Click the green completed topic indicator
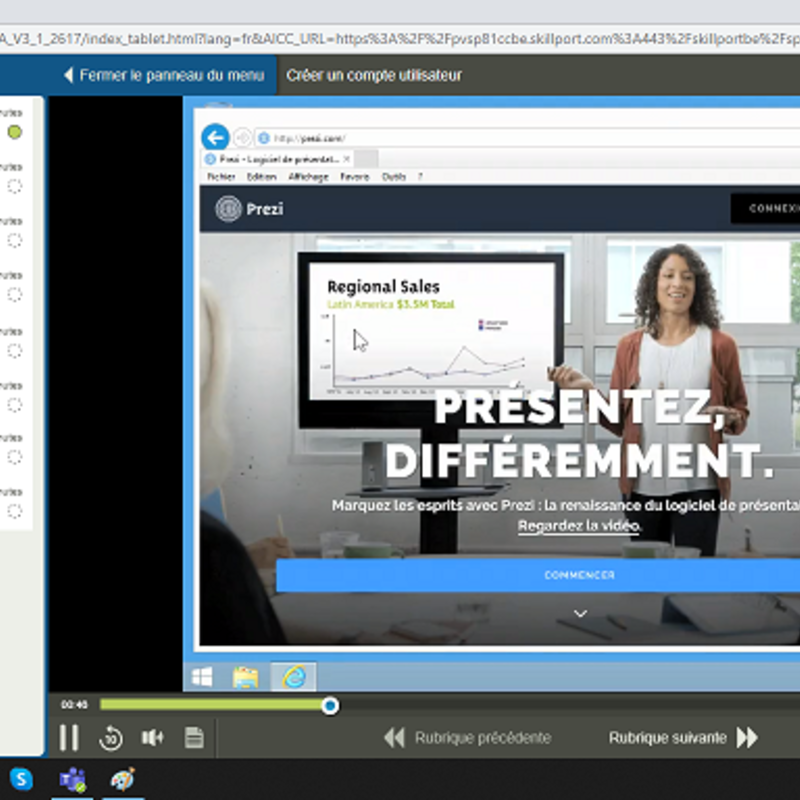Image resolution: width=800 pixels, height=800 pixels. click(x=15, y=132)
